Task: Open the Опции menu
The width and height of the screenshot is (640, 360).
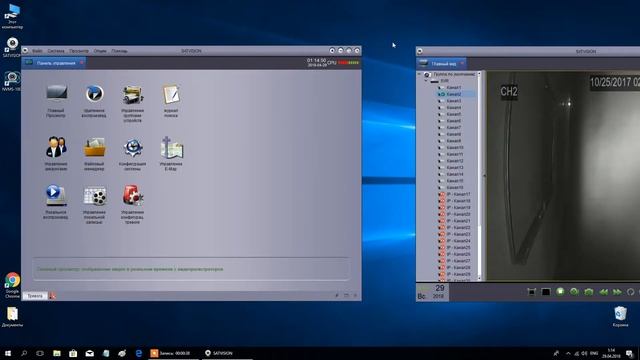Action: 100,51
